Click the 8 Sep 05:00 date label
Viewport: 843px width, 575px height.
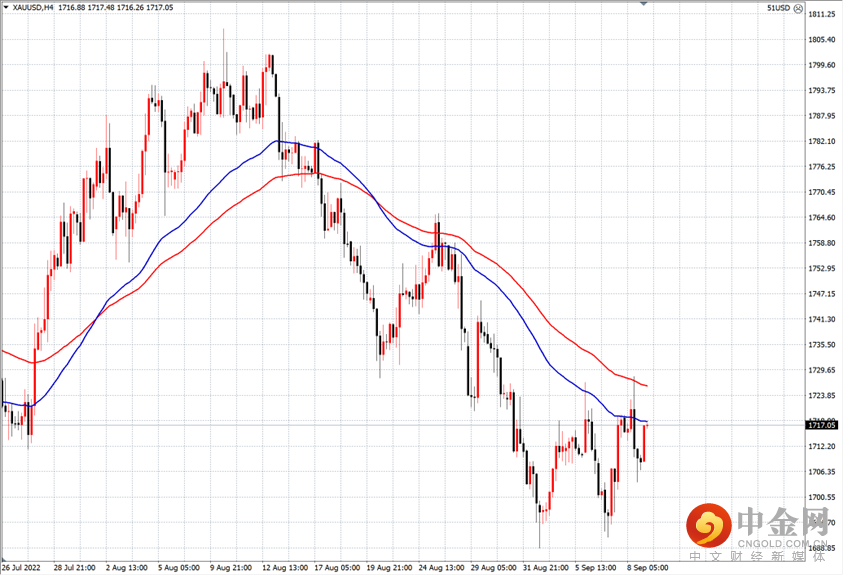point(648,567)
